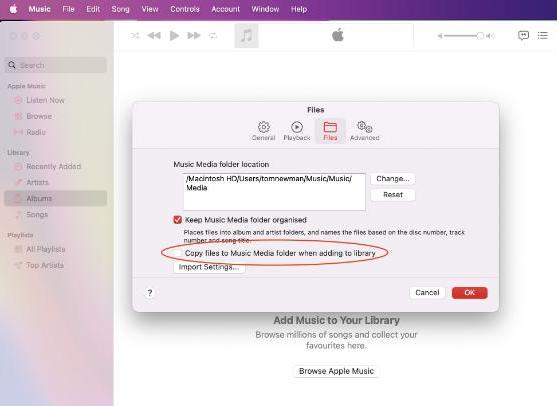Open Browse in the sidebar
The image size is (557, 406).
point(56,116)
